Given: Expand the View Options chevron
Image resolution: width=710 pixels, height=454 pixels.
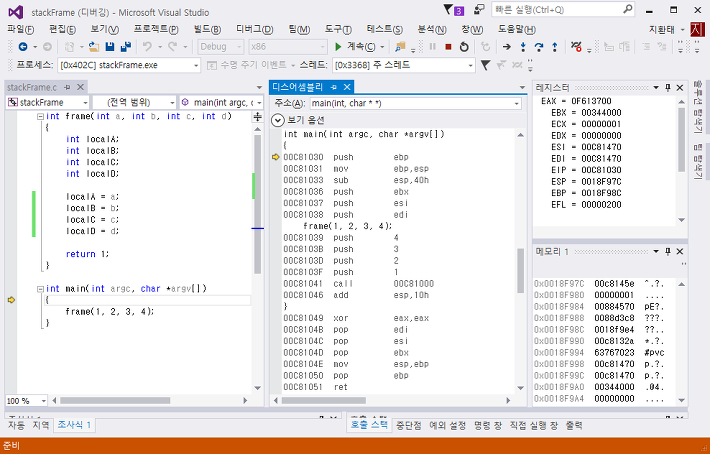Looking at the screenshot, I should tap(277, 120).
